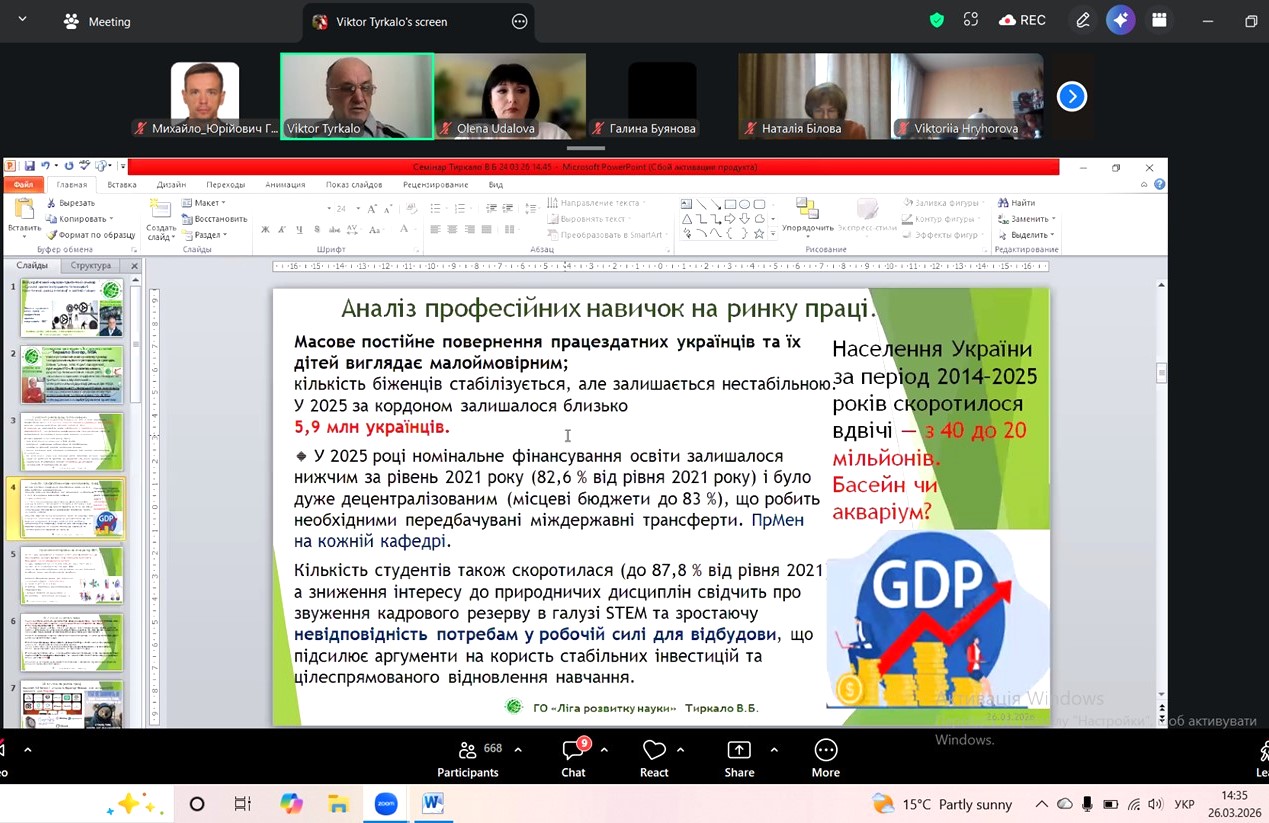1269x823 pixels.
Task: Click the REC recording indicator
Action: 1022,20
